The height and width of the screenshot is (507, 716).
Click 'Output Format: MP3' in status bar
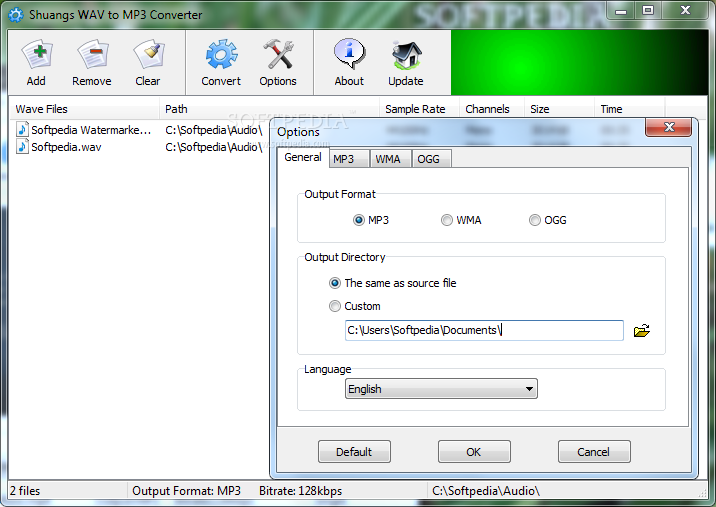coord(186,491)
